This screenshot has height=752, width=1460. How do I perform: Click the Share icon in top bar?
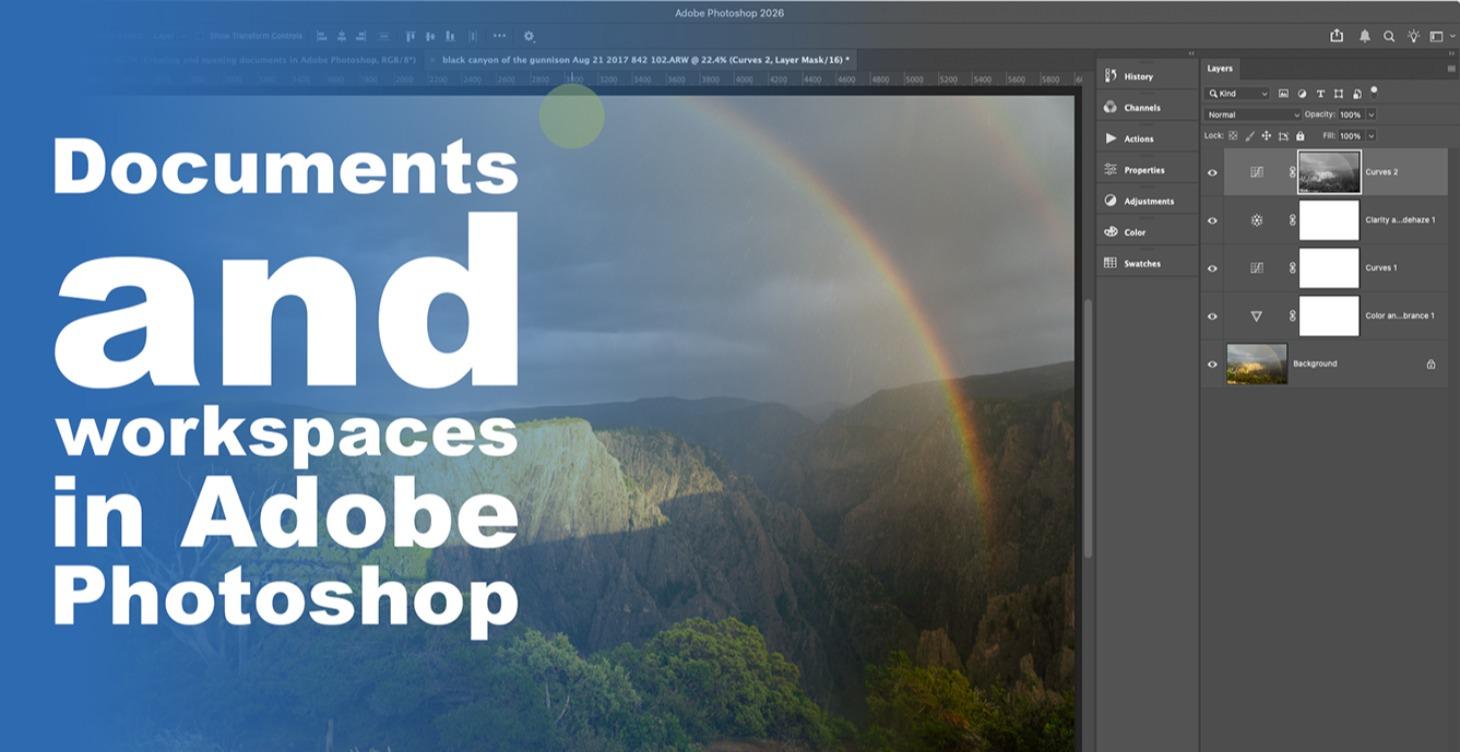pos(1336,36)
